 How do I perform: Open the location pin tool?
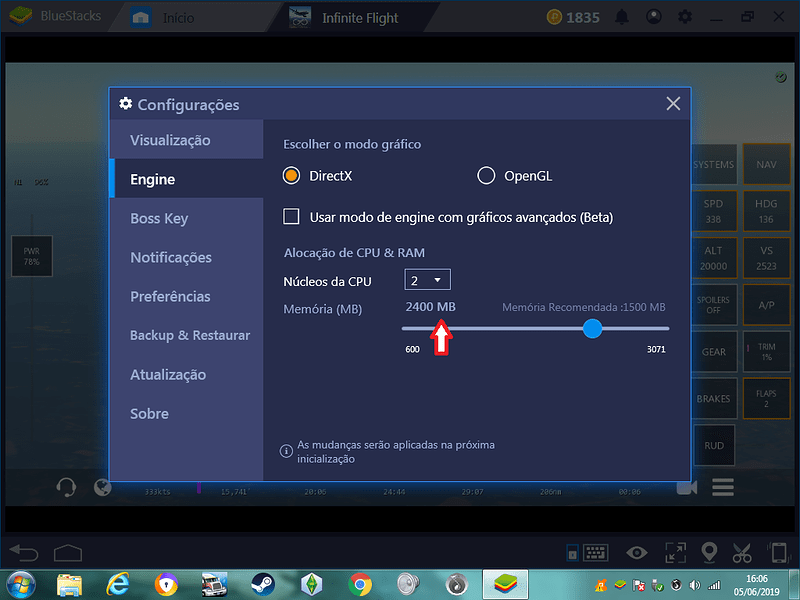(709, 553)
